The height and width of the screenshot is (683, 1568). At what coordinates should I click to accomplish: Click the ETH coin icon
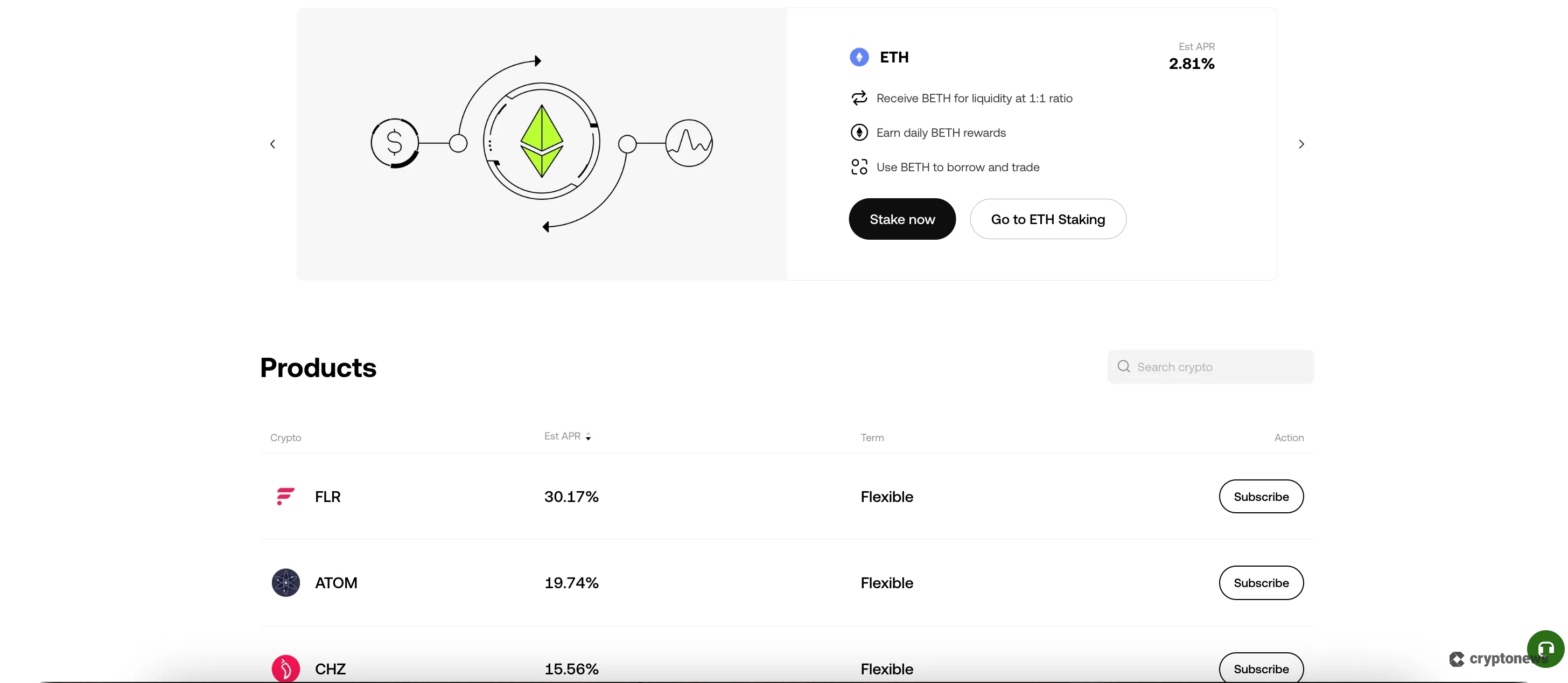[859, 57]
